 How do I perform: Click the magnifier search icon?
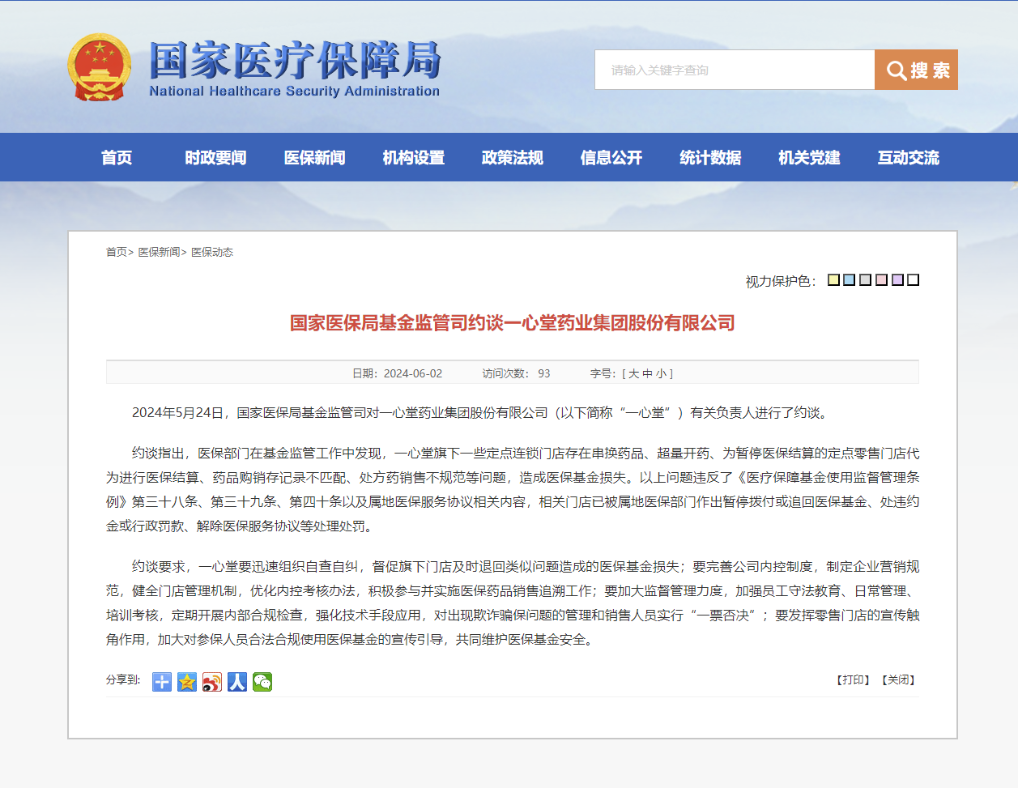tap(896, 69)
